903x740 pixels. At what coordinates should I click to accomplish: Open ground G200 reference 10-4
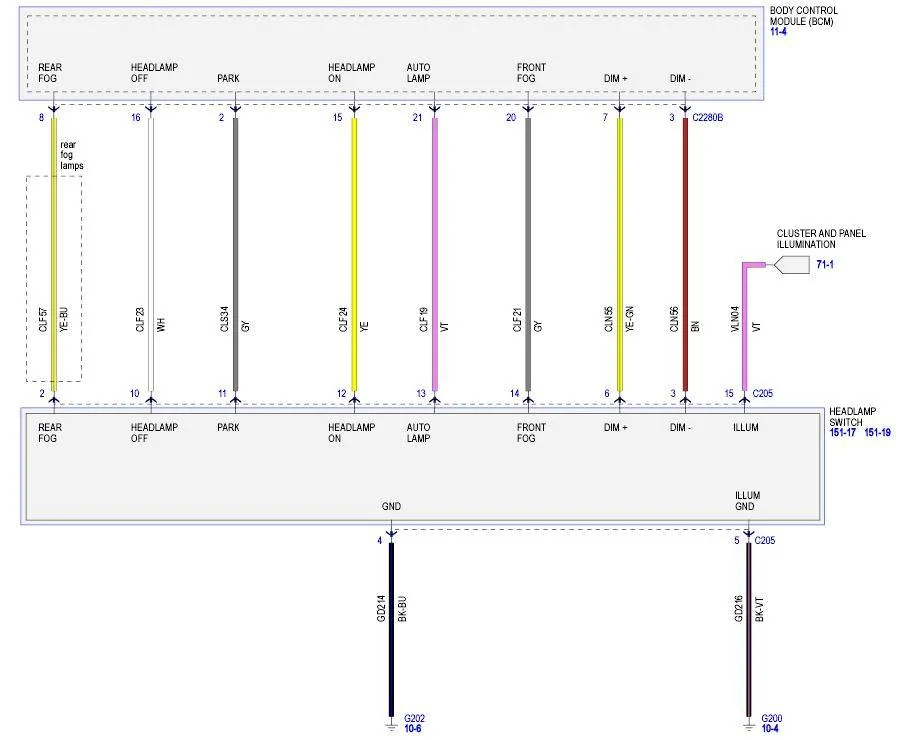(x=770, y=729)
